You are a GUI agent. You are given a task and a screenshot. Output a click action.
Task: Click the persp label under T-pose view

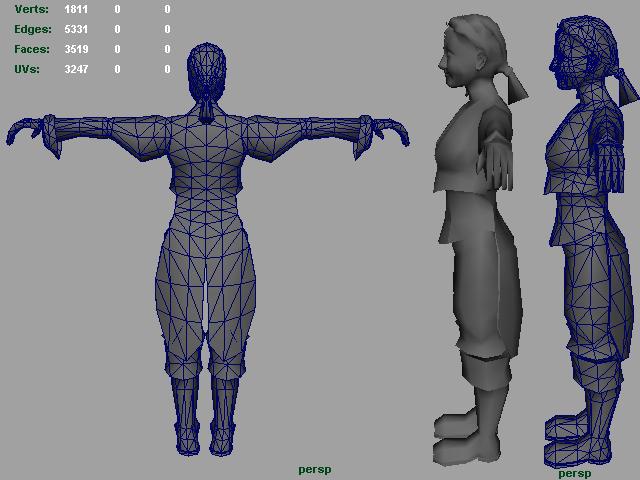[x=315, y=470]
